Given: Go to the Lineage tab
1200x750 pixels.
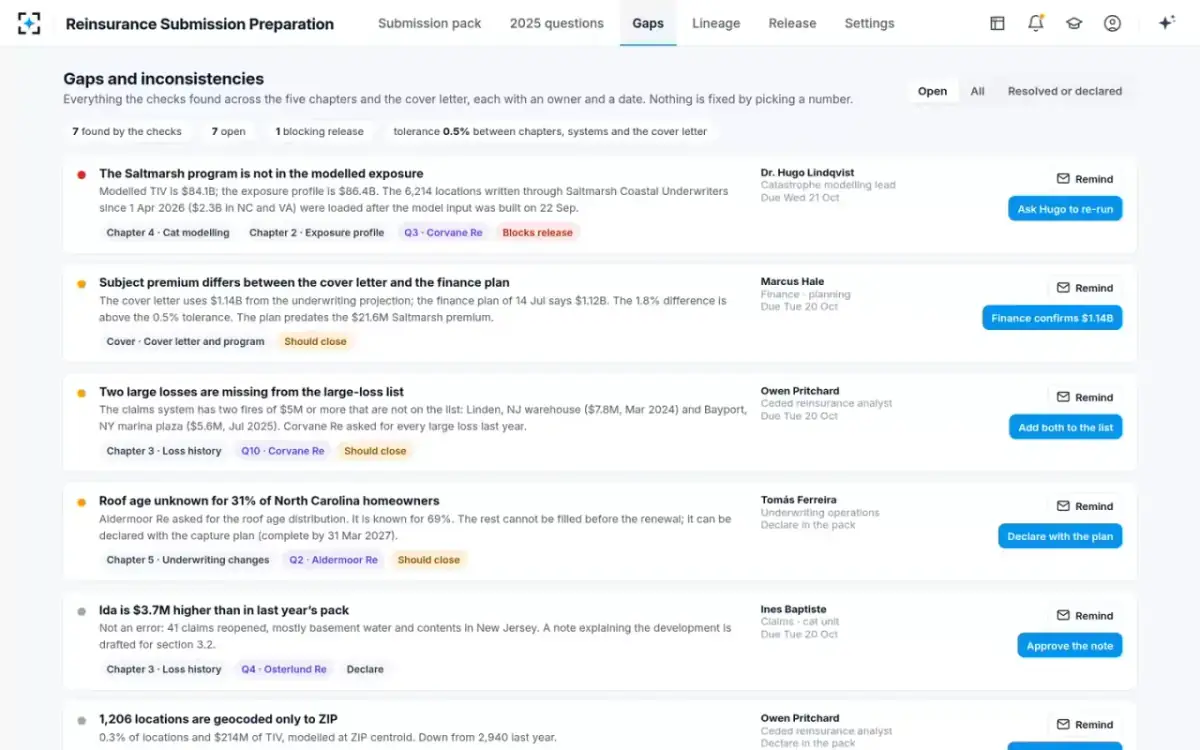Looking at the screenshot, I should (716, 23).
